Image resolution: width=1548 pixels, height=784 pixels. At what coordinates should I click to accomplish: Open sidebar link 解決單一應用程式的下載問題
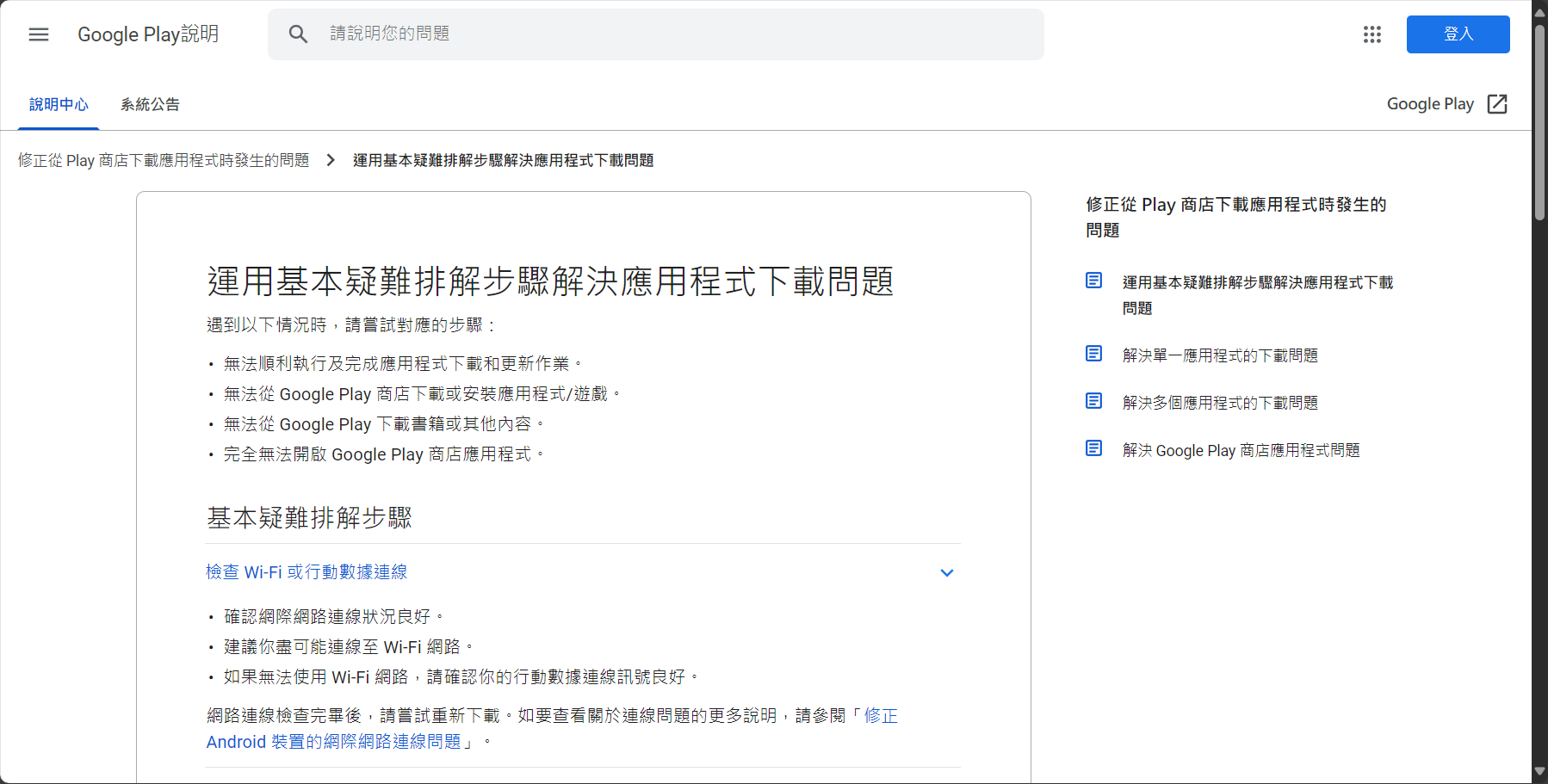pos(1220,355)
